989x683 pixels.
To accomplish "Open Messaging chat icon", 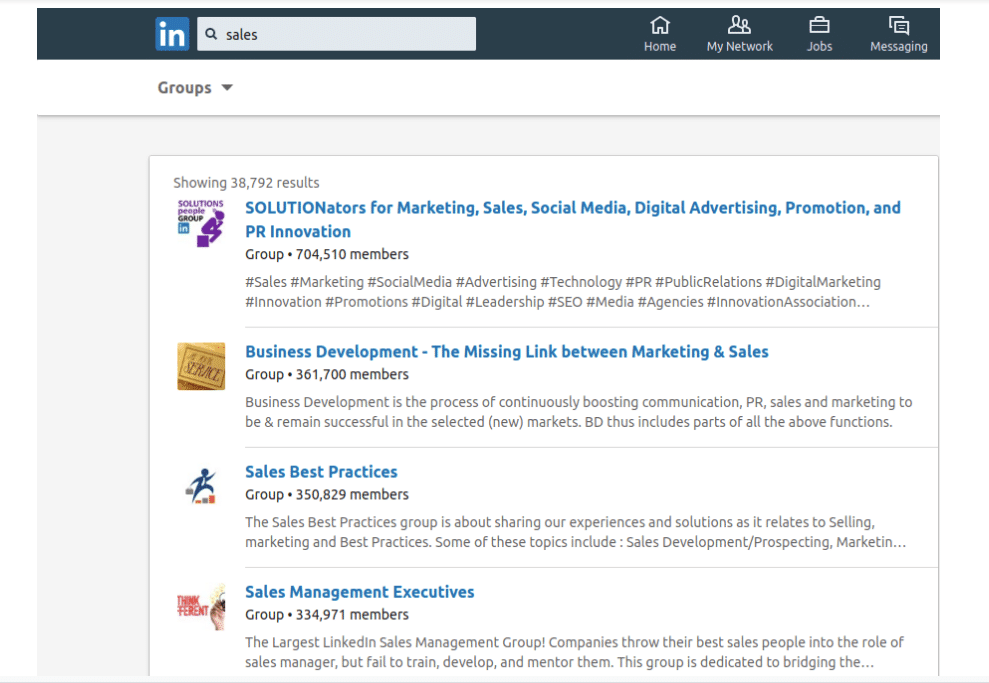I will click(899, 25).
